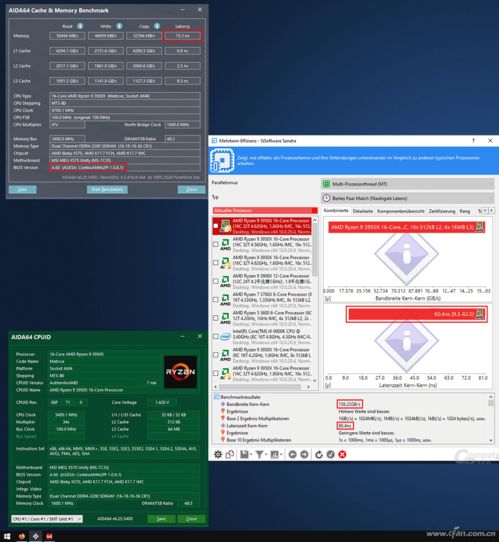499x542 pixels.
Task: Click the Read info icon in AIDA64 benchmark
Action: 80,26
